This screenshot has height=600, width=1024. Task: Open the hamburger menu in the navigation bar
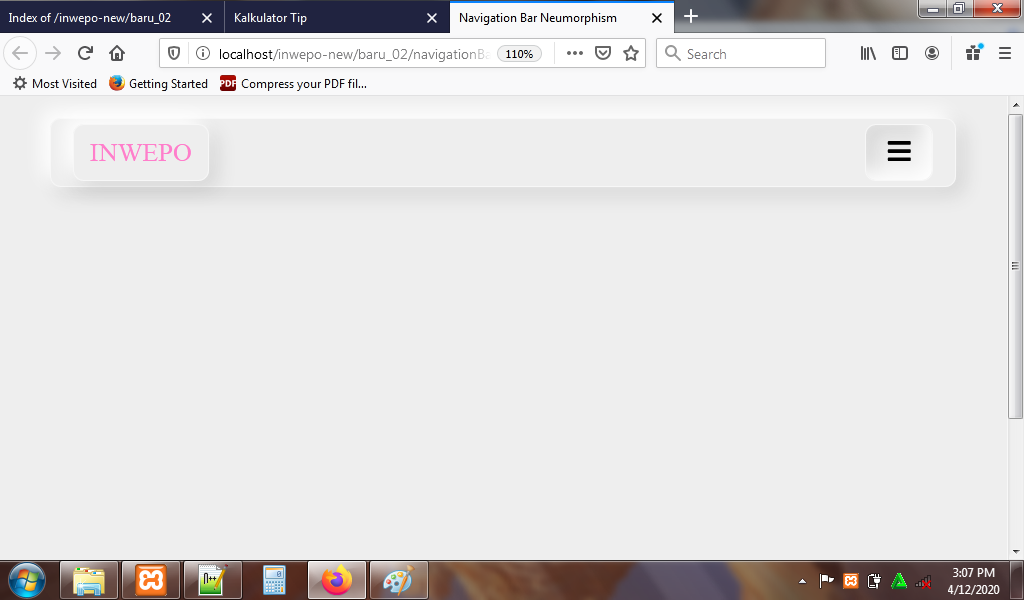coord(899,151)
